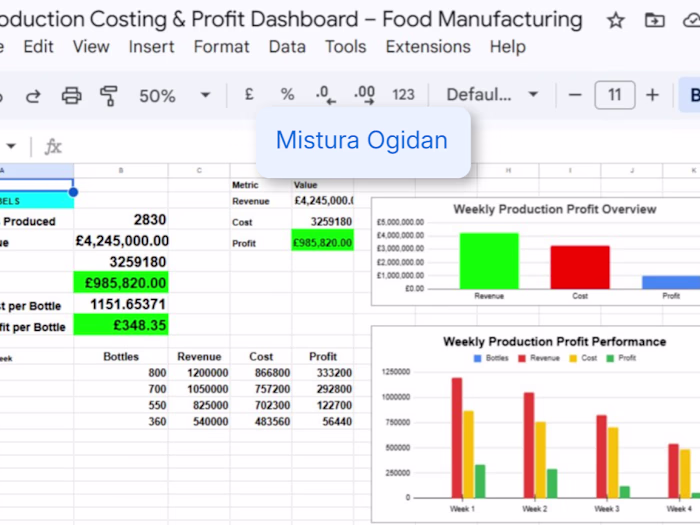Click the redo arrow icon

(x=33, y=95)
